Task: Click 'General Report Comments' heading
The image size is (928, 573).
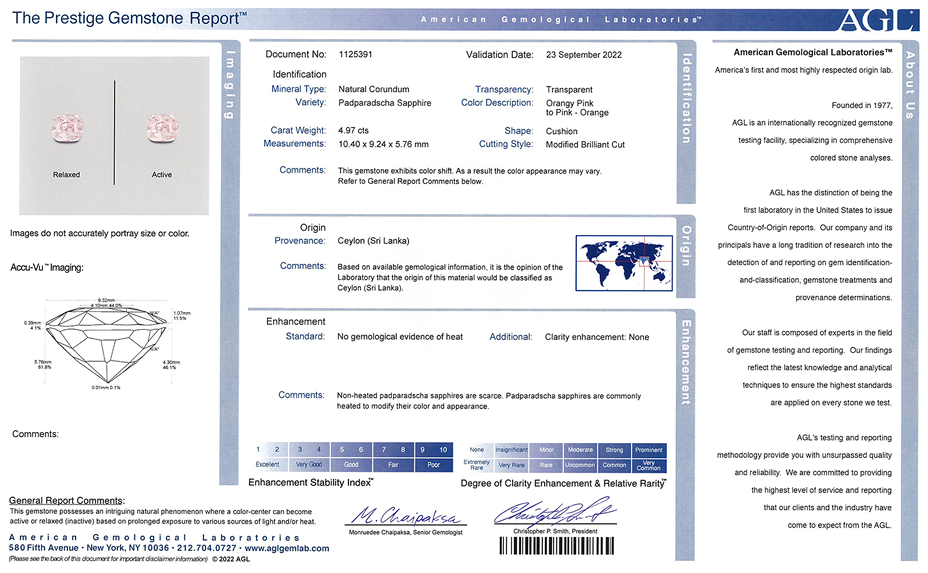Action: [66, 501]
